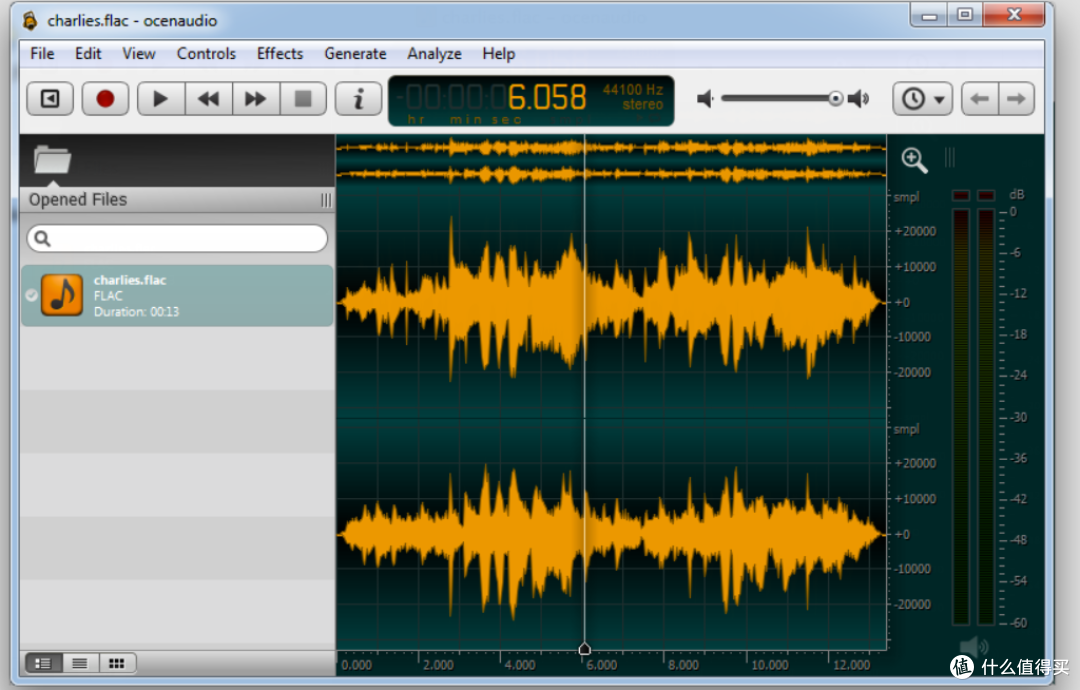Open the Analyze menu
The height and width of the screenshot is (690, 1080).
(434, 54)
